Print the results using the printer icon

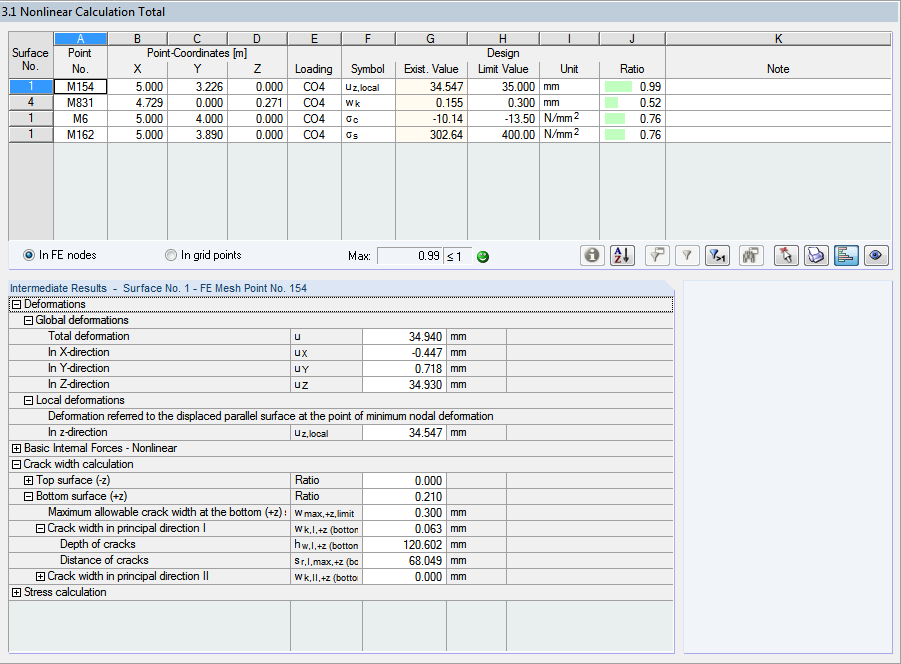(x=815, y=255)
